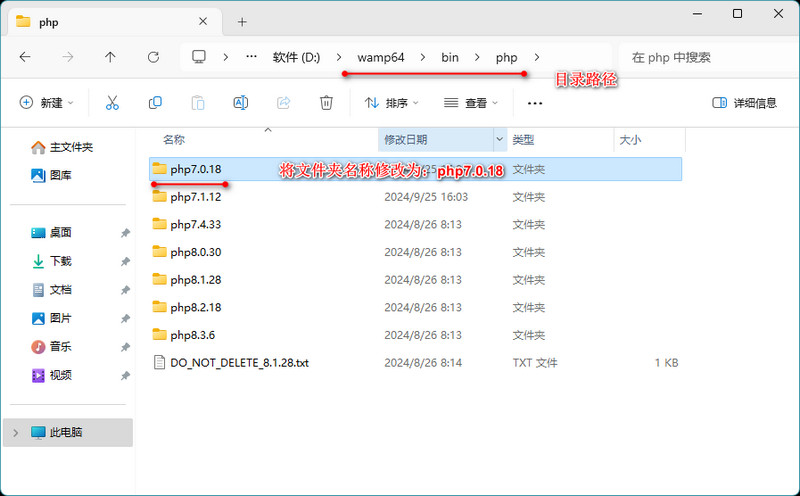Add a new tab with plus button

(x=242, y=21)
